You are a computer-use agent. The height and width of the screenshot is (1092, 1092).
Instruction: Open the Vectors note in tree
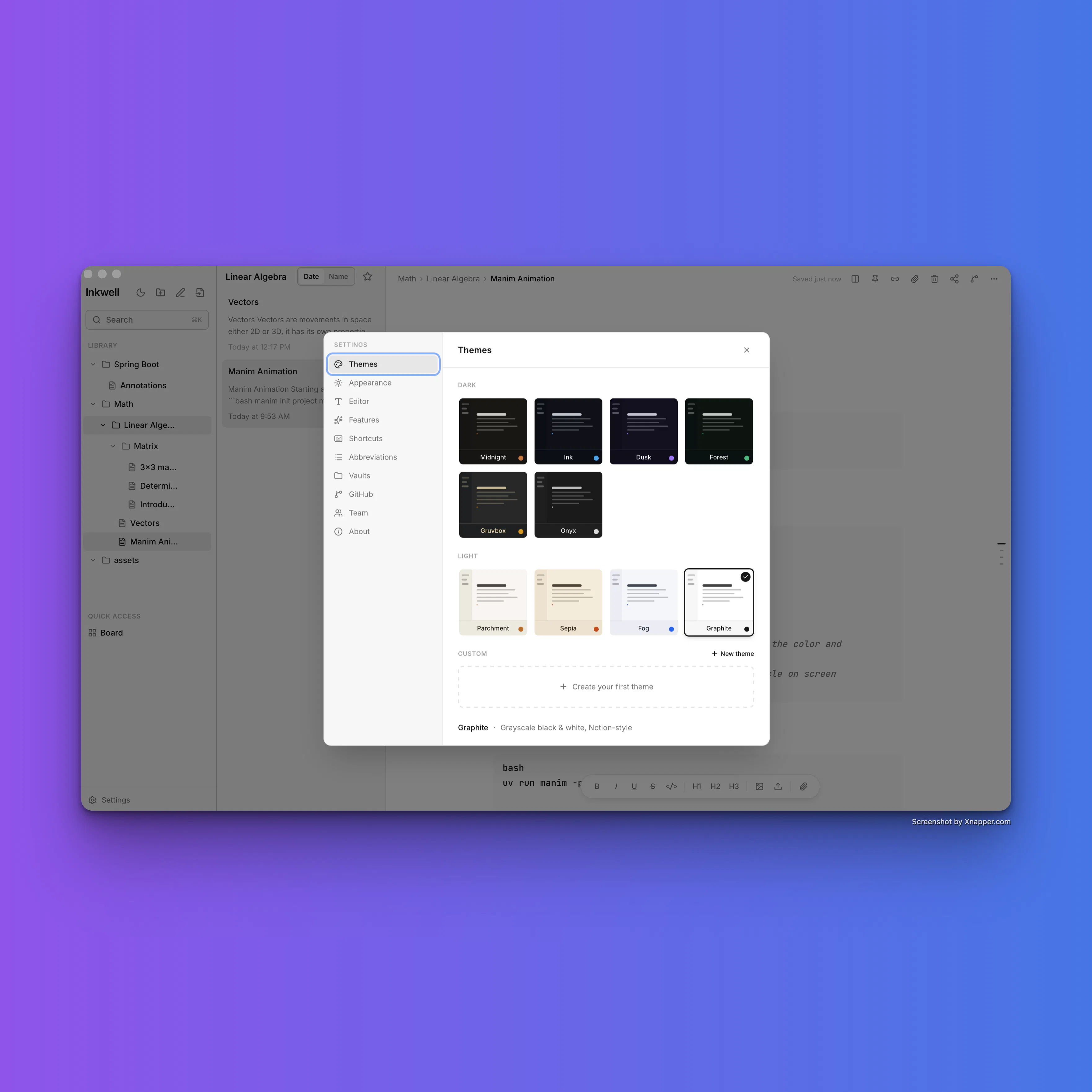145,523
